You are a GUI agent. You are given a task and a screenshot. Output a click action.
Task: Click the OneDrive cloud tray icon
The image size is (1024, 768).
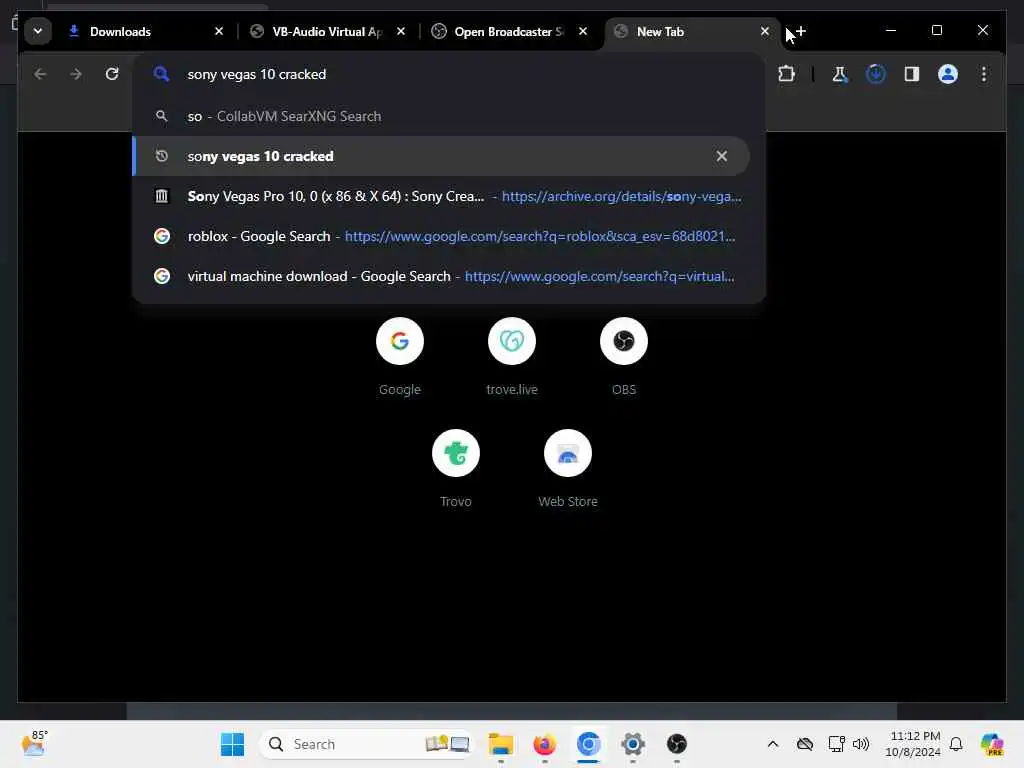[x=805, y=744]
